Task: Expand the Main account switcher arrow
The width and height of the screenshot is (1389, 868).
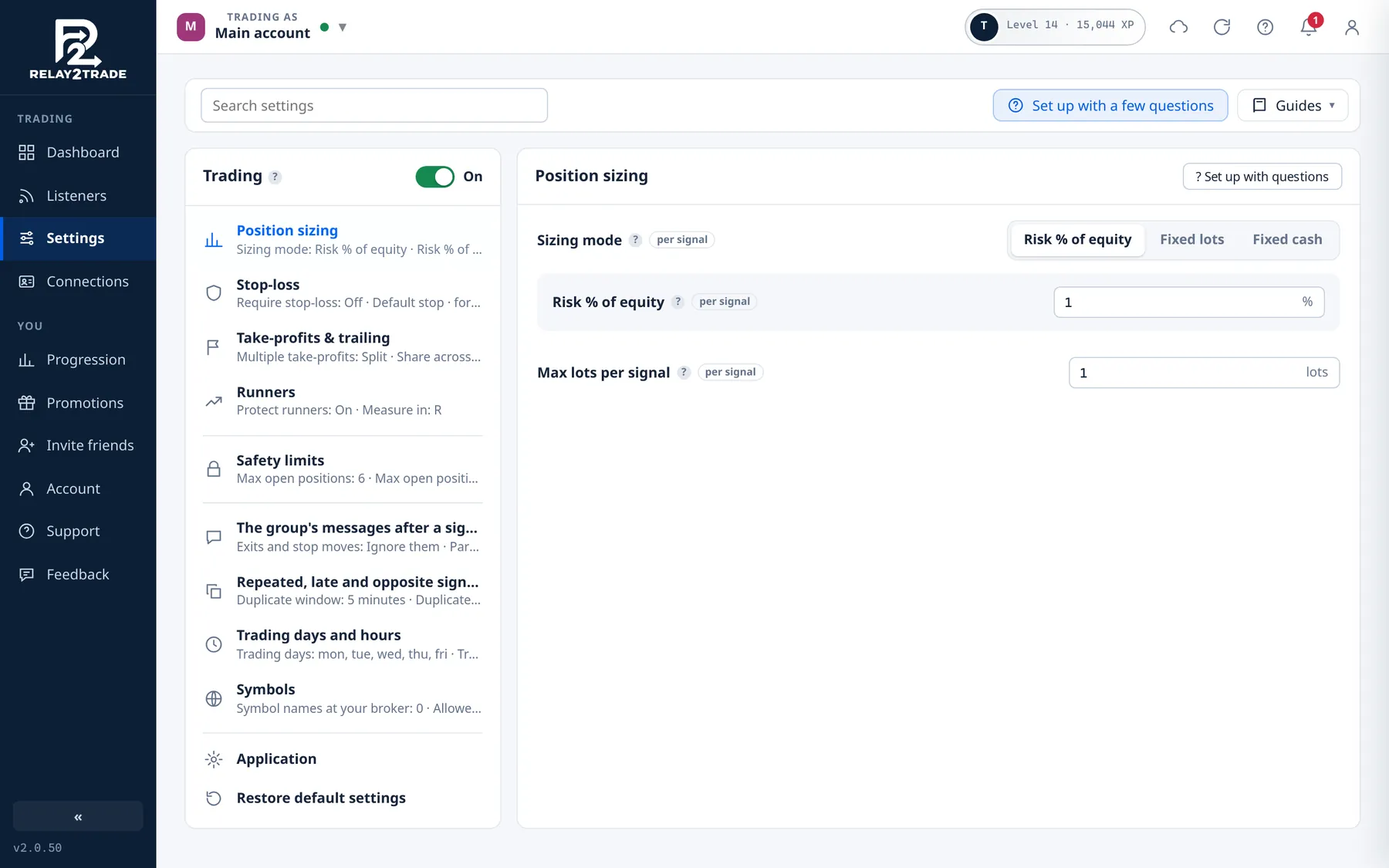Action: (343, 28)
